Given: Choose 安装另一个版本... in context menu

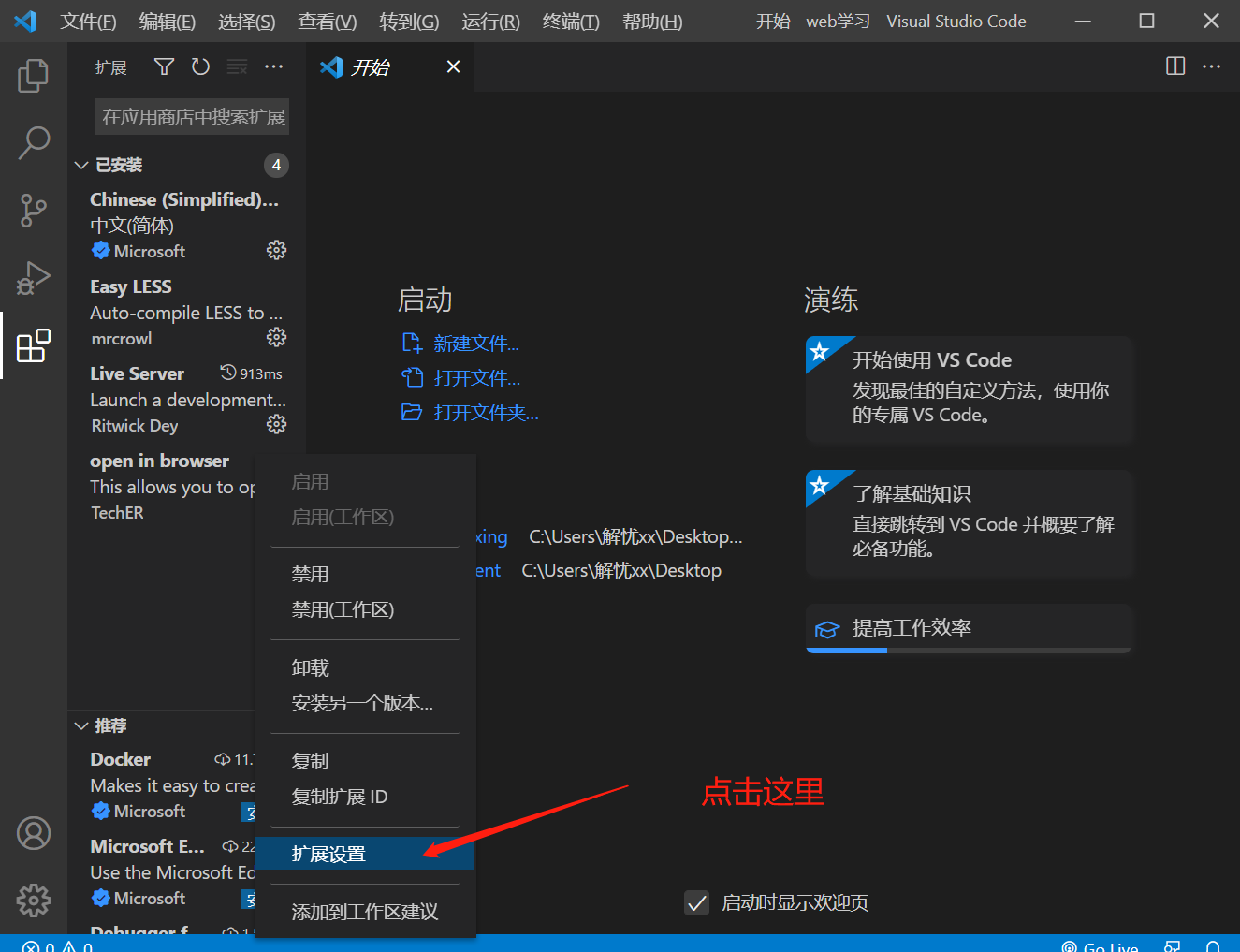Looking at the screenshot, I should 365,703.
